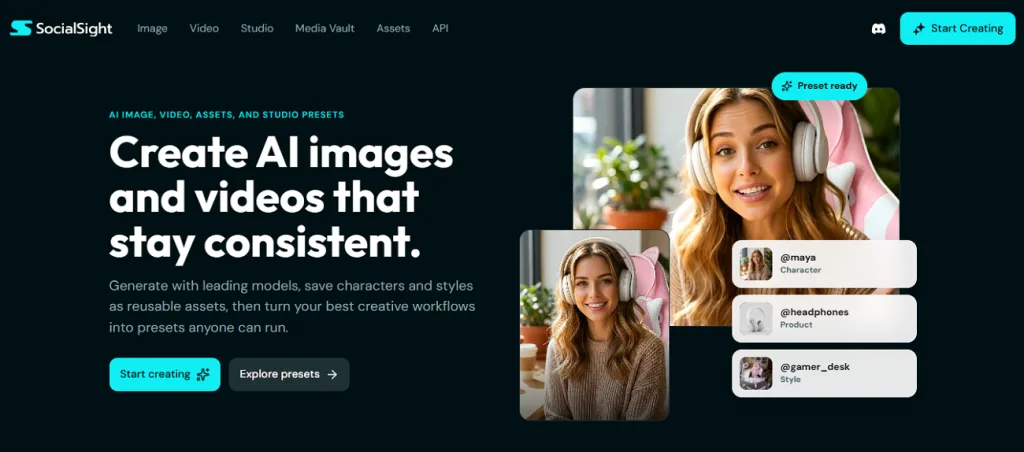The width and height of the screenshot is (1024, 452).
Task: Select the @maya Character card
Action: 824,264
